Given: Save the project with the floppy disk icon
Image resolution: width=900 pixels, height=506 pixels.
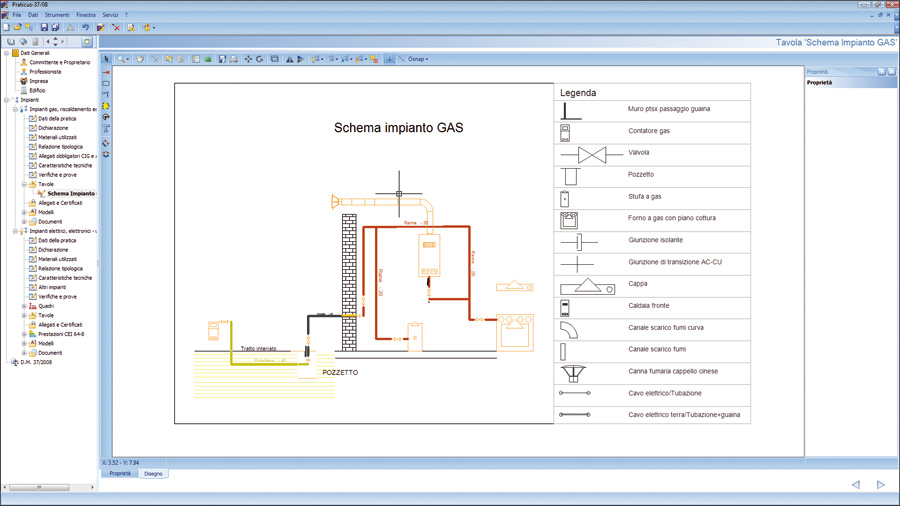Looking at the screenshot, I should tap(44, 27).
